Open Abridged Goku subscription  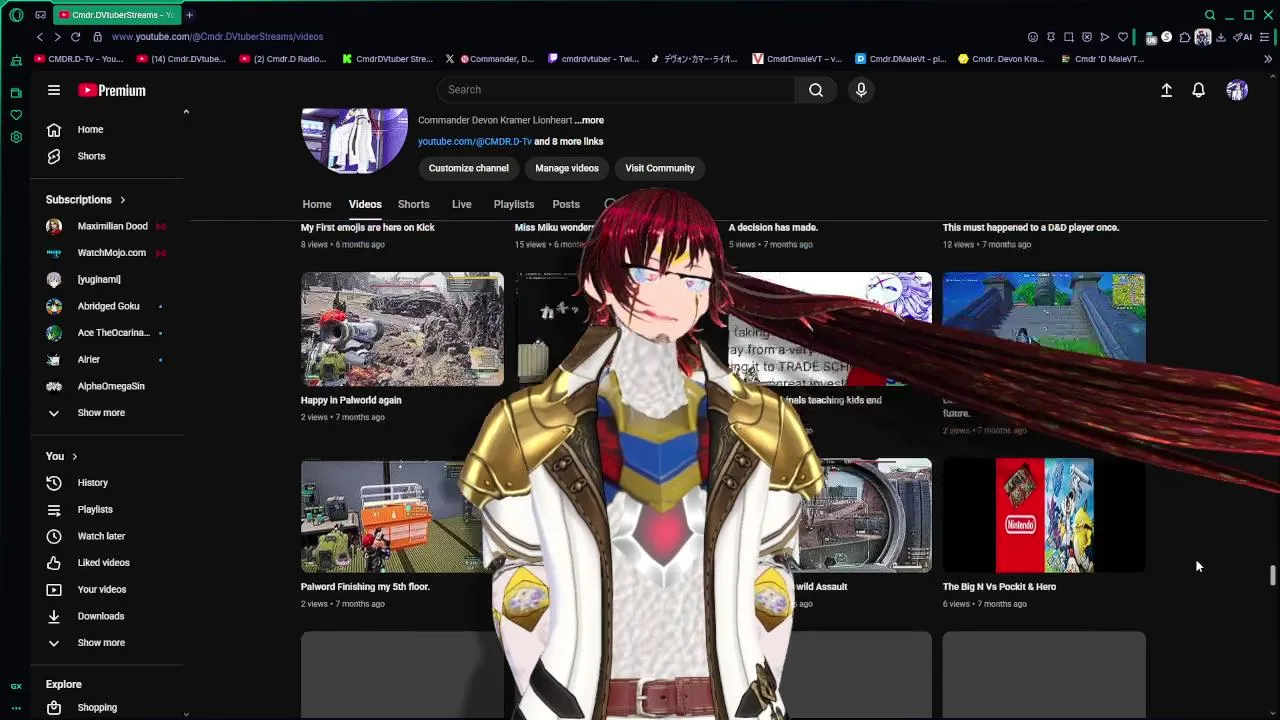(108, 306)
